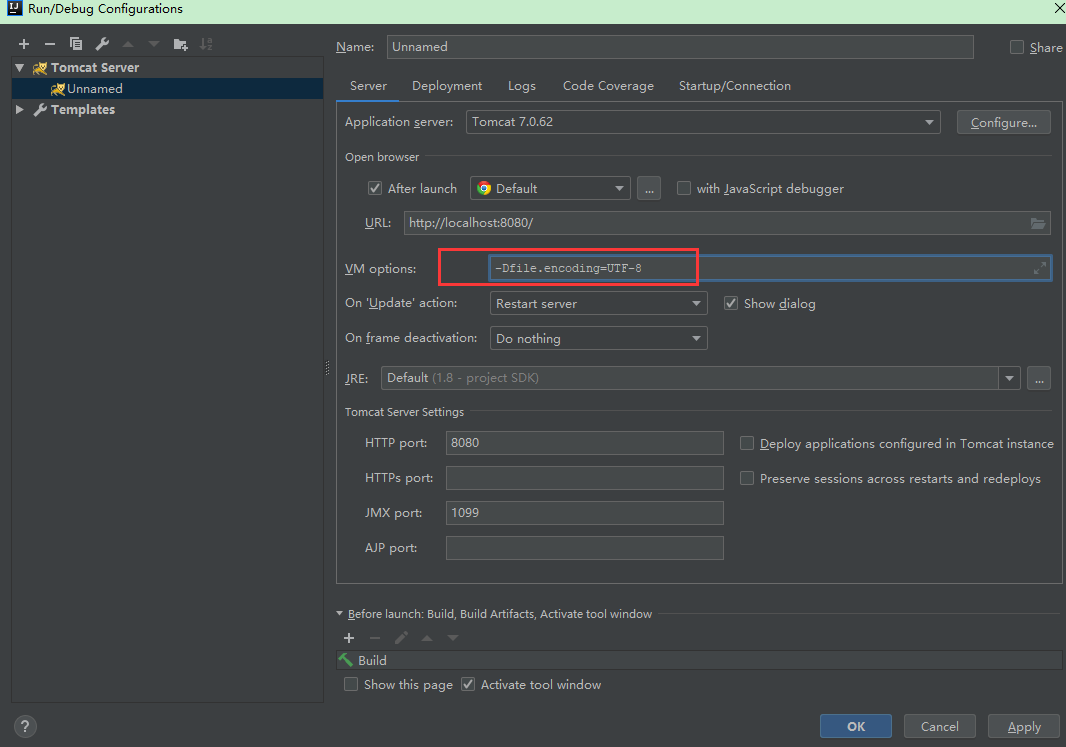Click the panel splitter handle beside the tree
Screen dimensions: 1066x747
(x=327, y=368)
